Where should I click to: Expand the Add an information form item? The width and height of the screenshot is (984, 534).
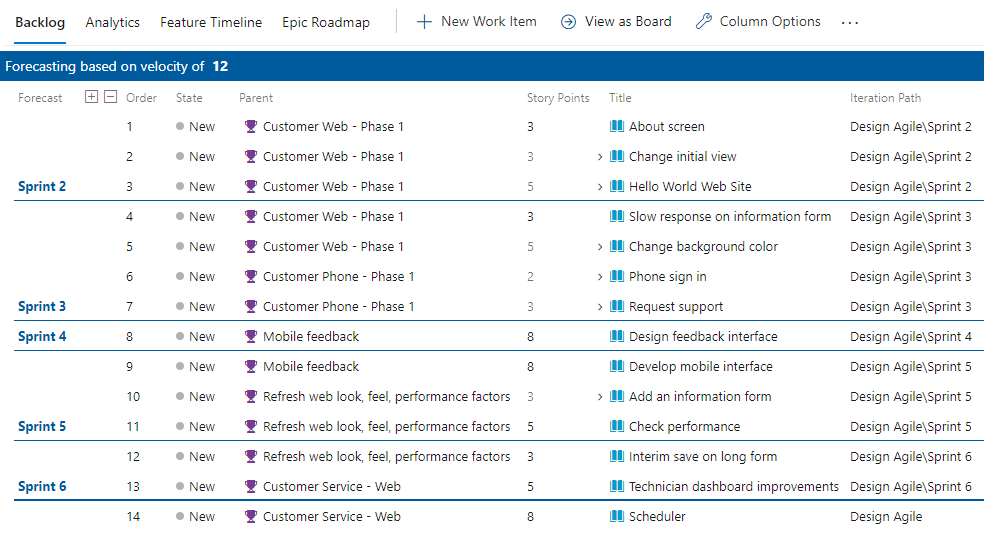click(600, 397)
